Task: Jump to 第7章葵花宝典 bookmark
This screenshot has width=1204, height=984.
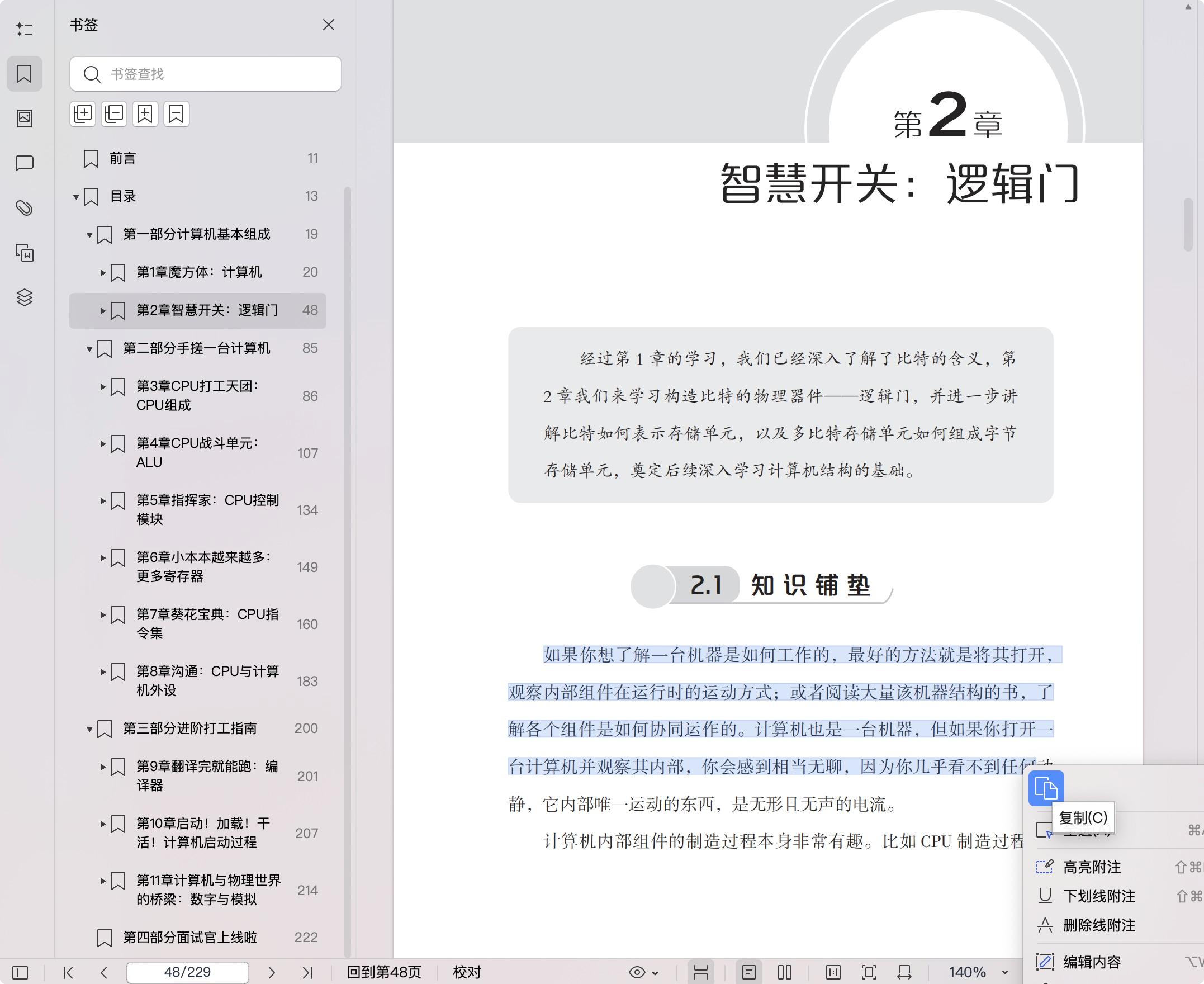Action: [207, 623]
